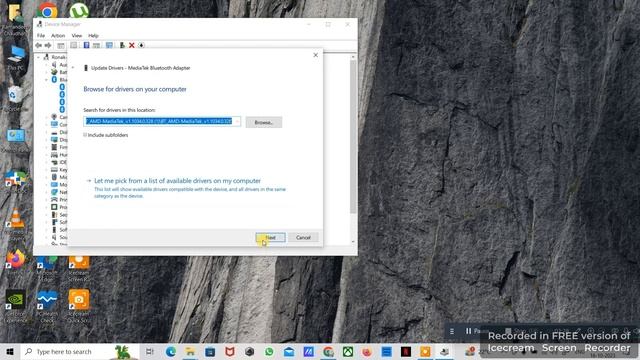Expand the Cameras category in device tree
This screenshot has height=360, width=640.
coord(47,117)
